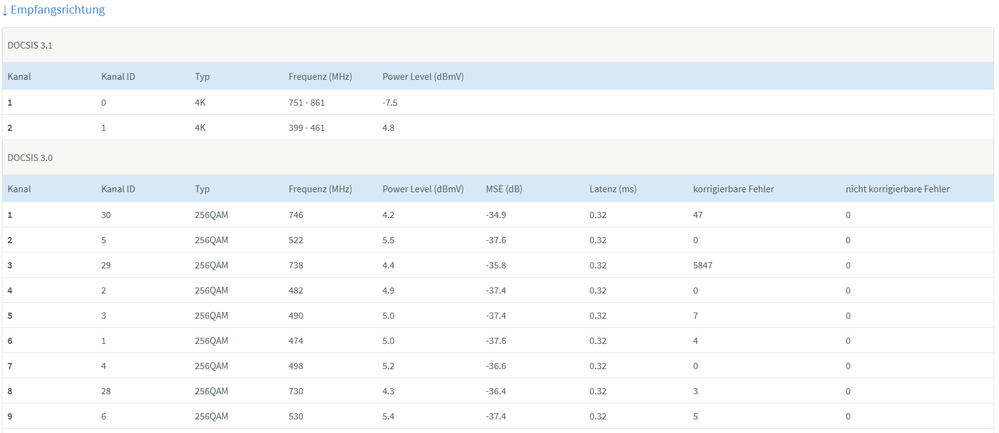Screen dimensions: 999x433
Task: Click the MSE (dB) column header
Action: (x=504, y=189)
